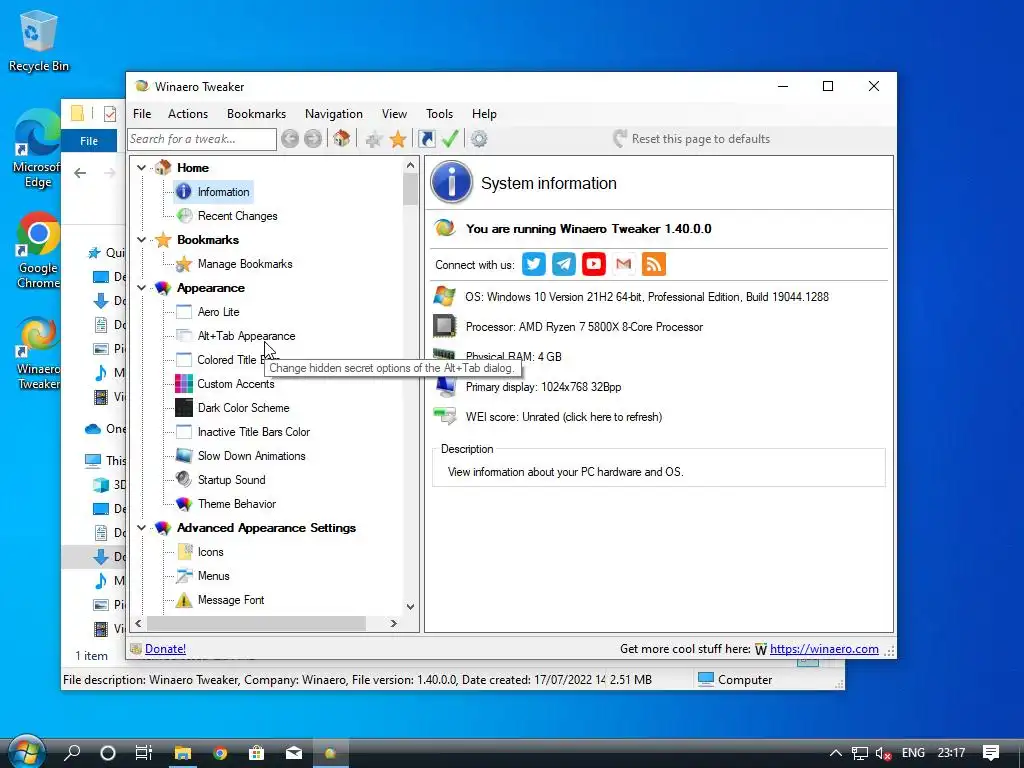Select Microsoft Edge desktop shortcut
This screenshot has width=1024, height=768.
pyautogui.click(x=37, y=149)
